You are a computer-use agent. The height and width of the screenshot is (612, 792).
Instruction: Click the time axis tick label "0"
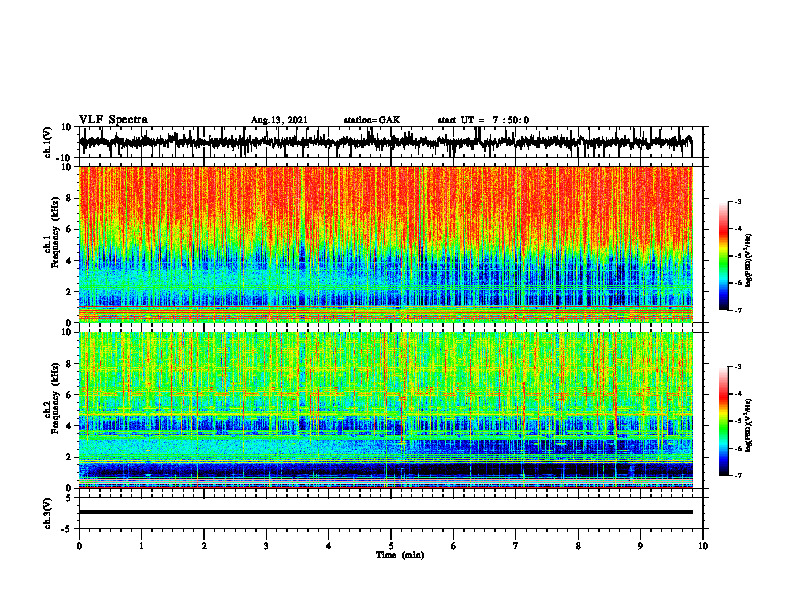[x=79, y=546]
